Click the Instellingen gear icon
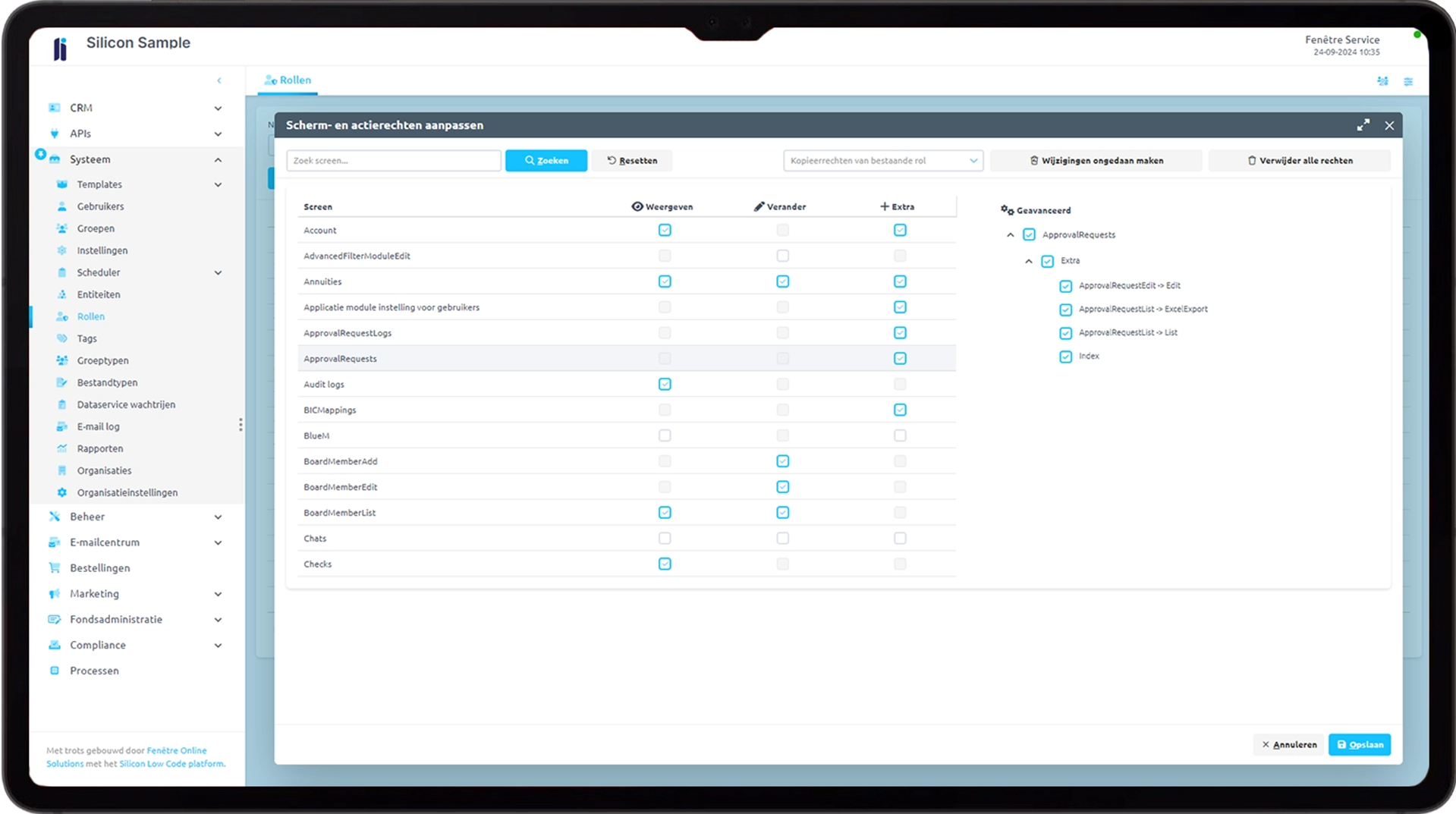 coord(62,250)
